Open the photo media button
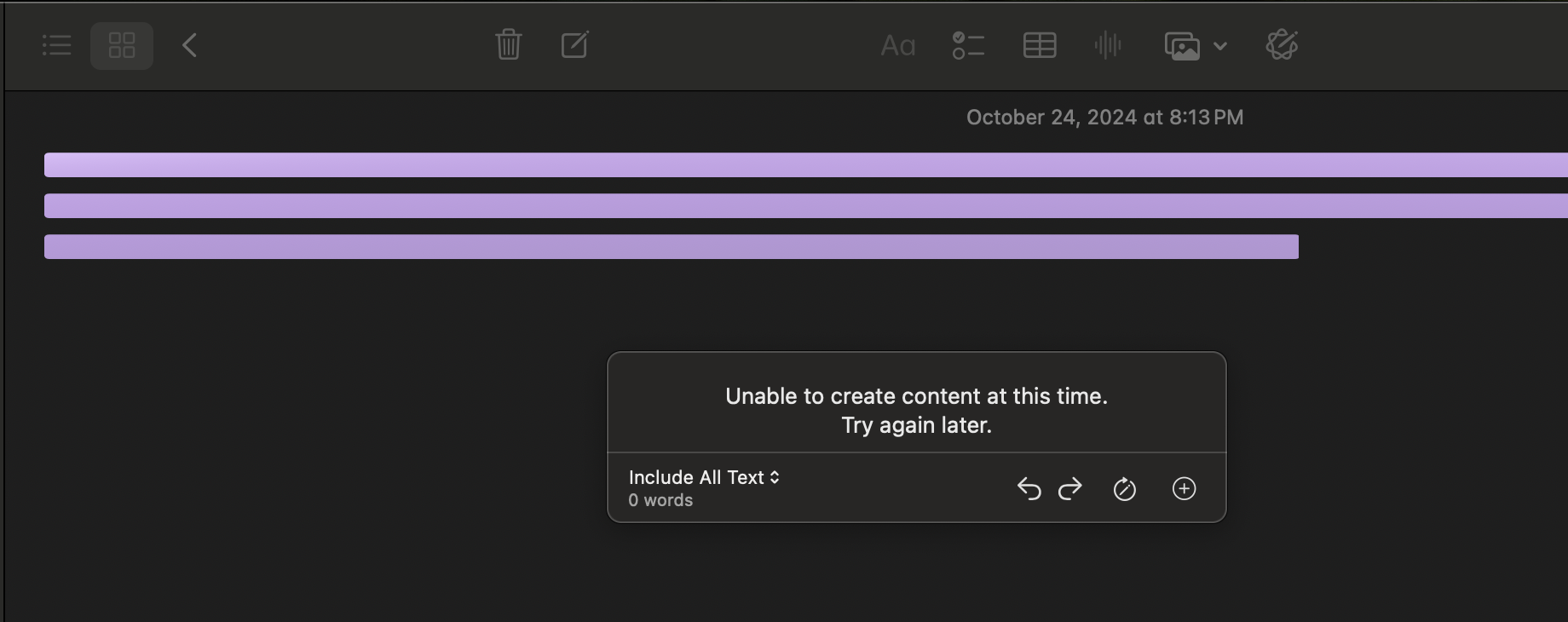 point(1182,45)
